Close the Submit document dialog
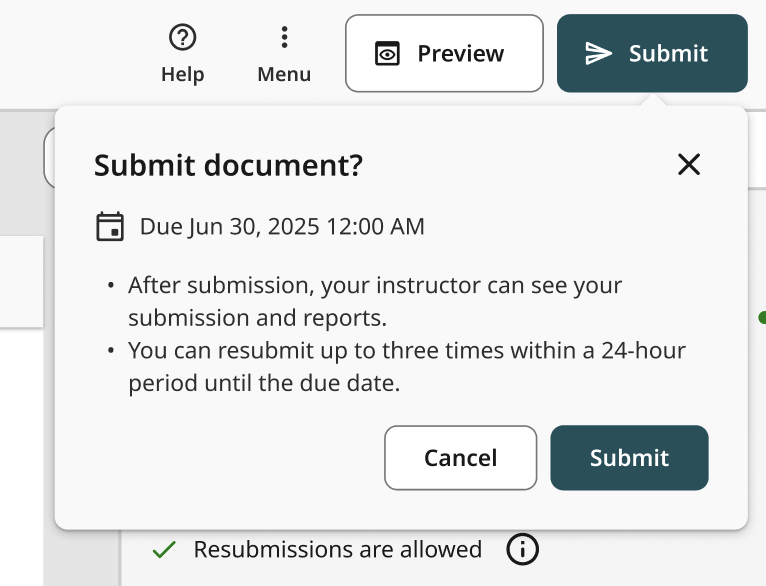The height and width of the screenshot is (586, 766). (x=689, y=165)
